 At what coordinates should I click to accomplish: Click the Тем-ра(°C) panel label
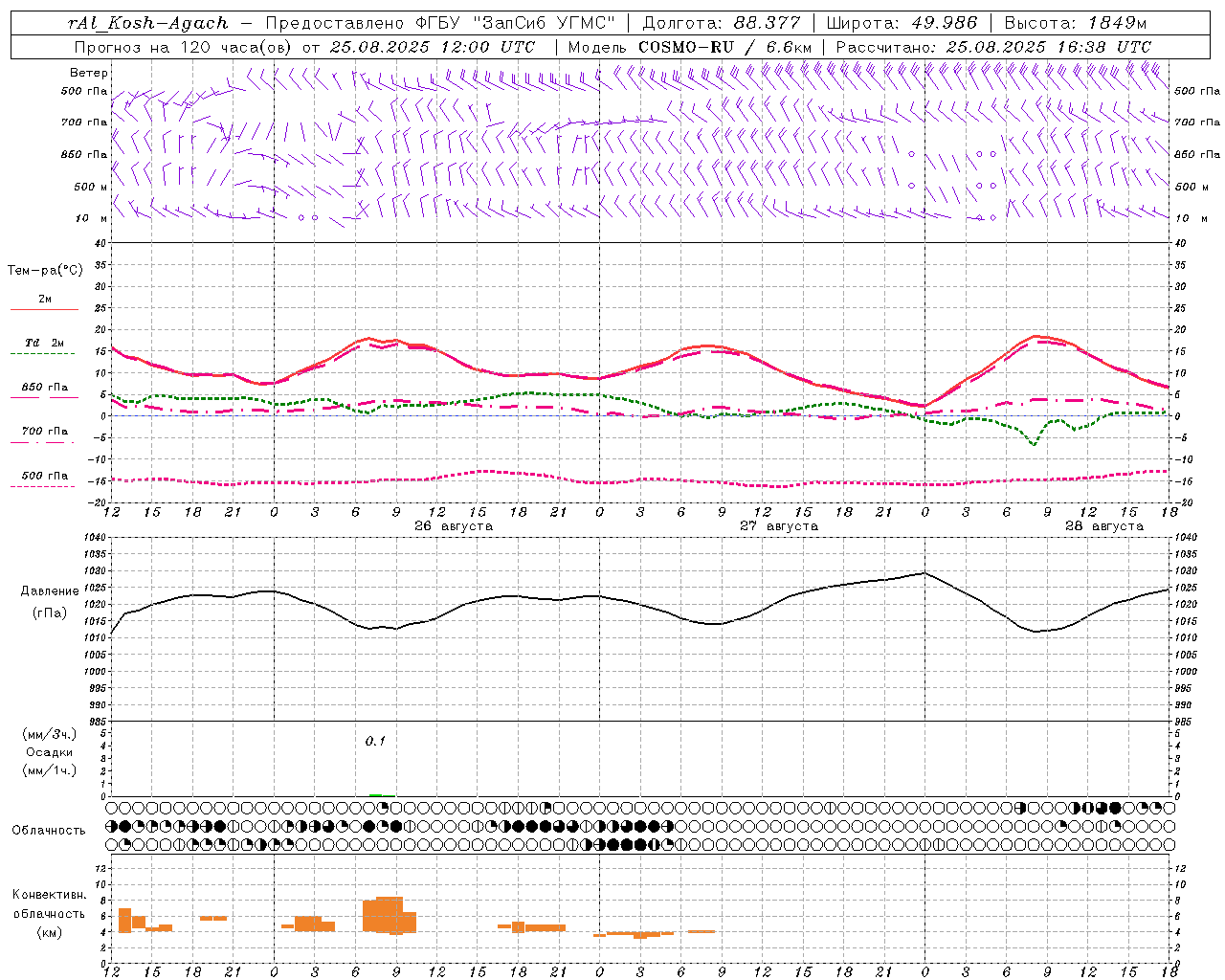click(x=45, y=271)
